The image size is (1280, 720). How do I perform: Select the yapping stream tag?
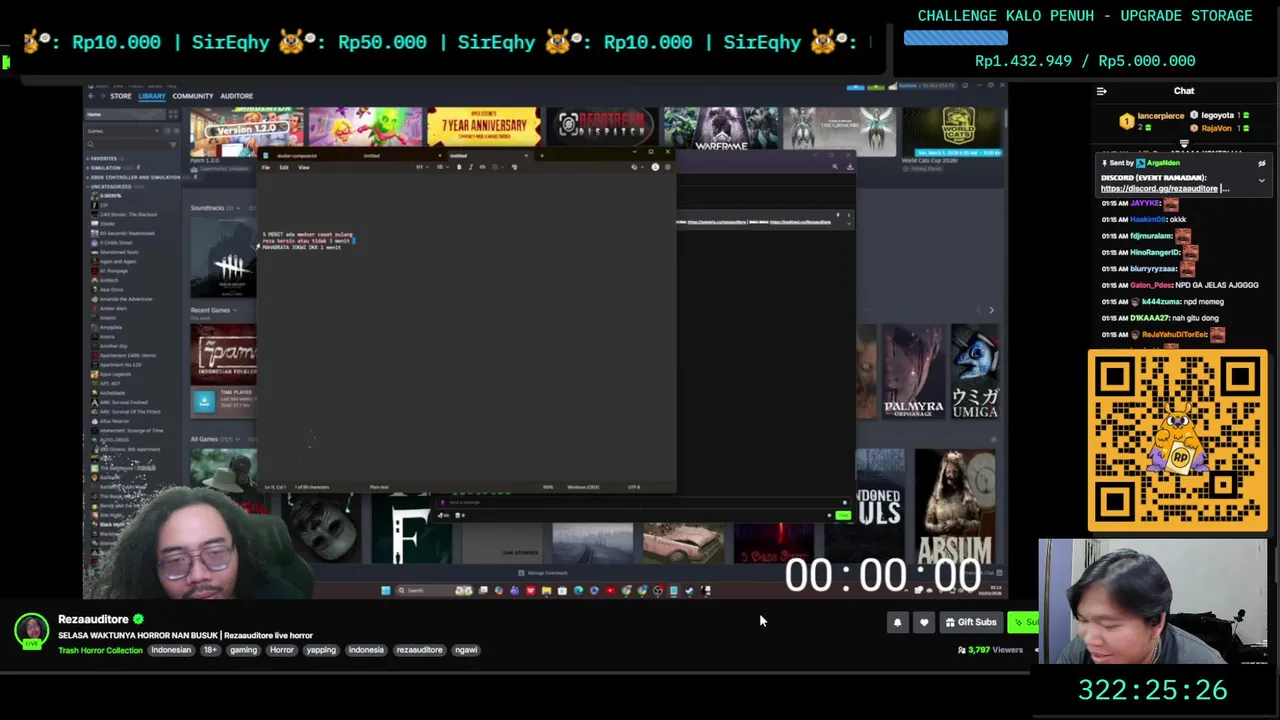(321, 650)
